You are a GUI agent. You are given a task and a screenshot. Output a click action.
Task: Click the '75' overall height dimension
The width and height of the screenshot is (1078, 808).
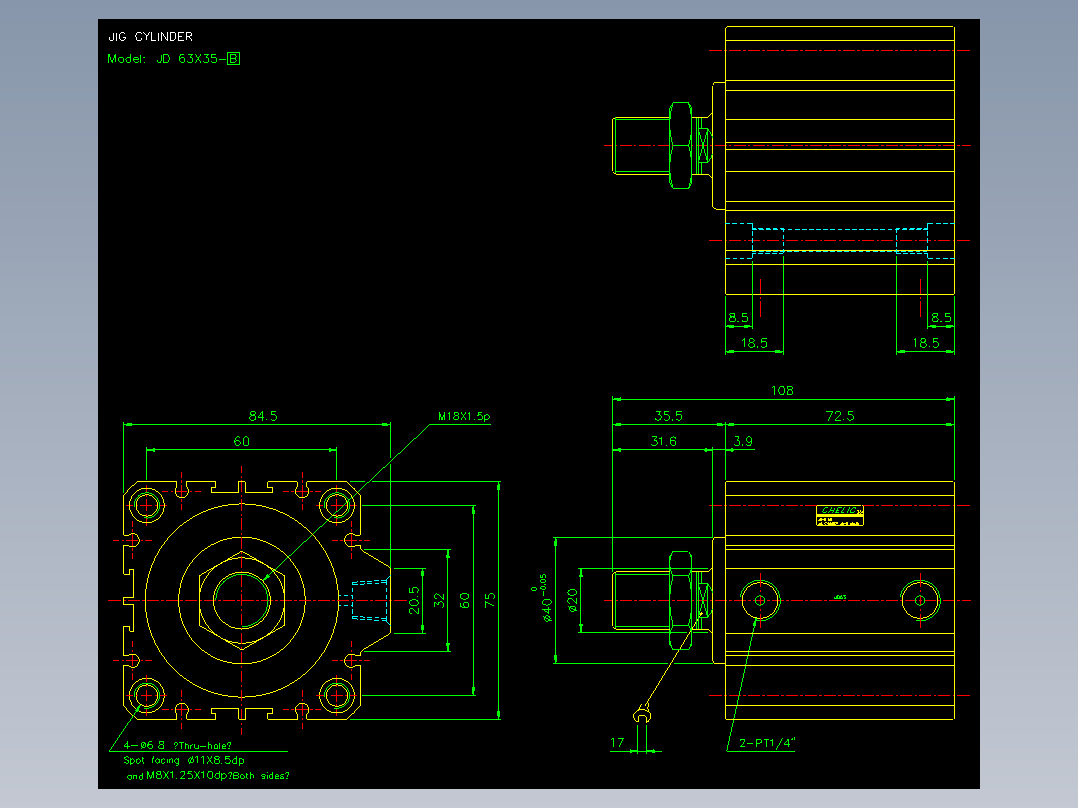tap(490, 600)
